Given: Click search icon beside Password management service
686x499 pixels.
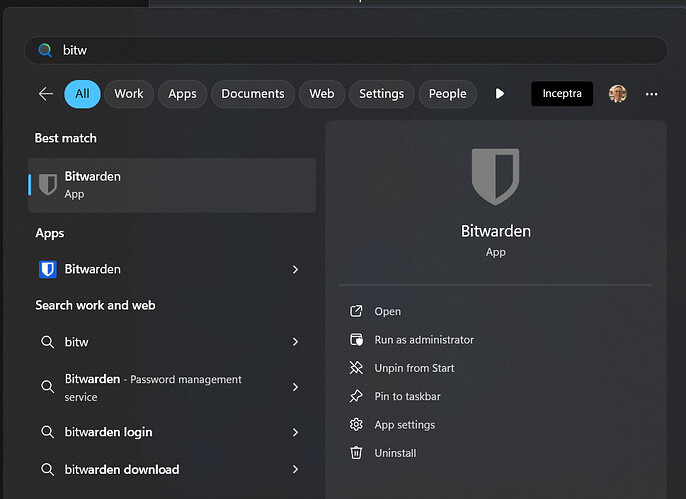Looking at the screenshot, I should [47, 387].
